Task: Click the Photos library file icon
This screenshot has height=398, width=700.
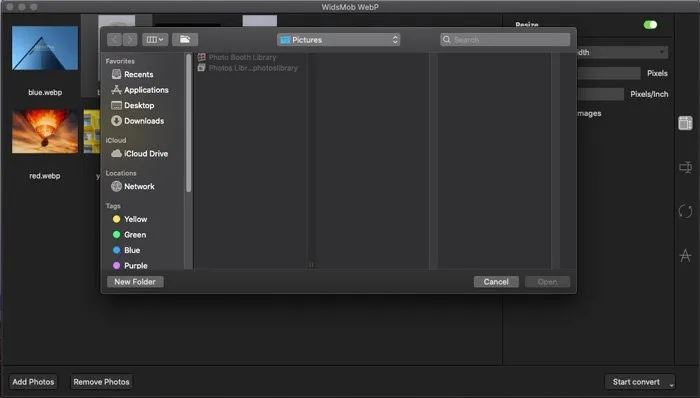Action: click(202, 68)
